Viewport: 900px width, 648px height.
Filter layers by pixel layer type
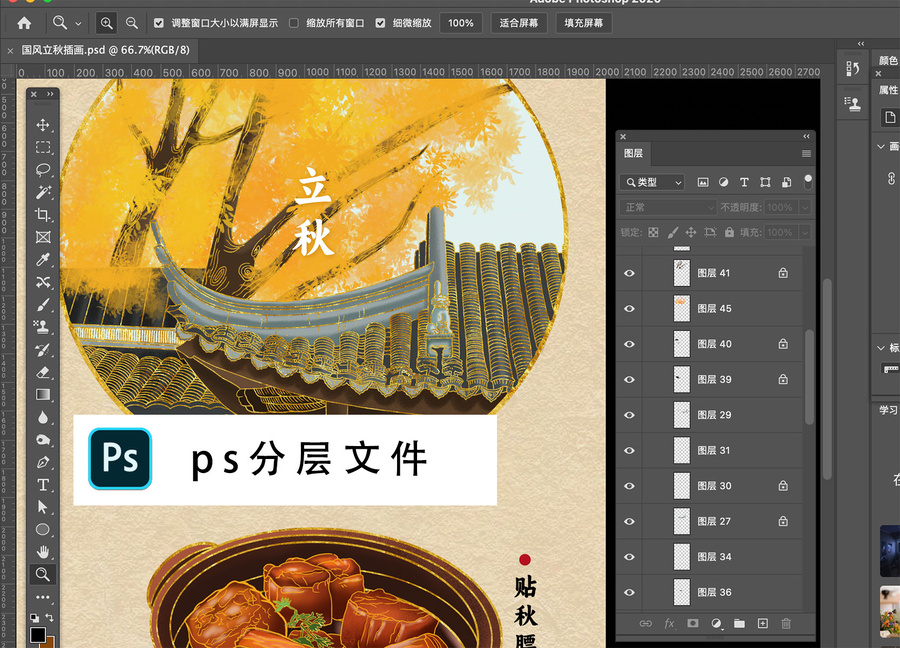tap(703, 183)
